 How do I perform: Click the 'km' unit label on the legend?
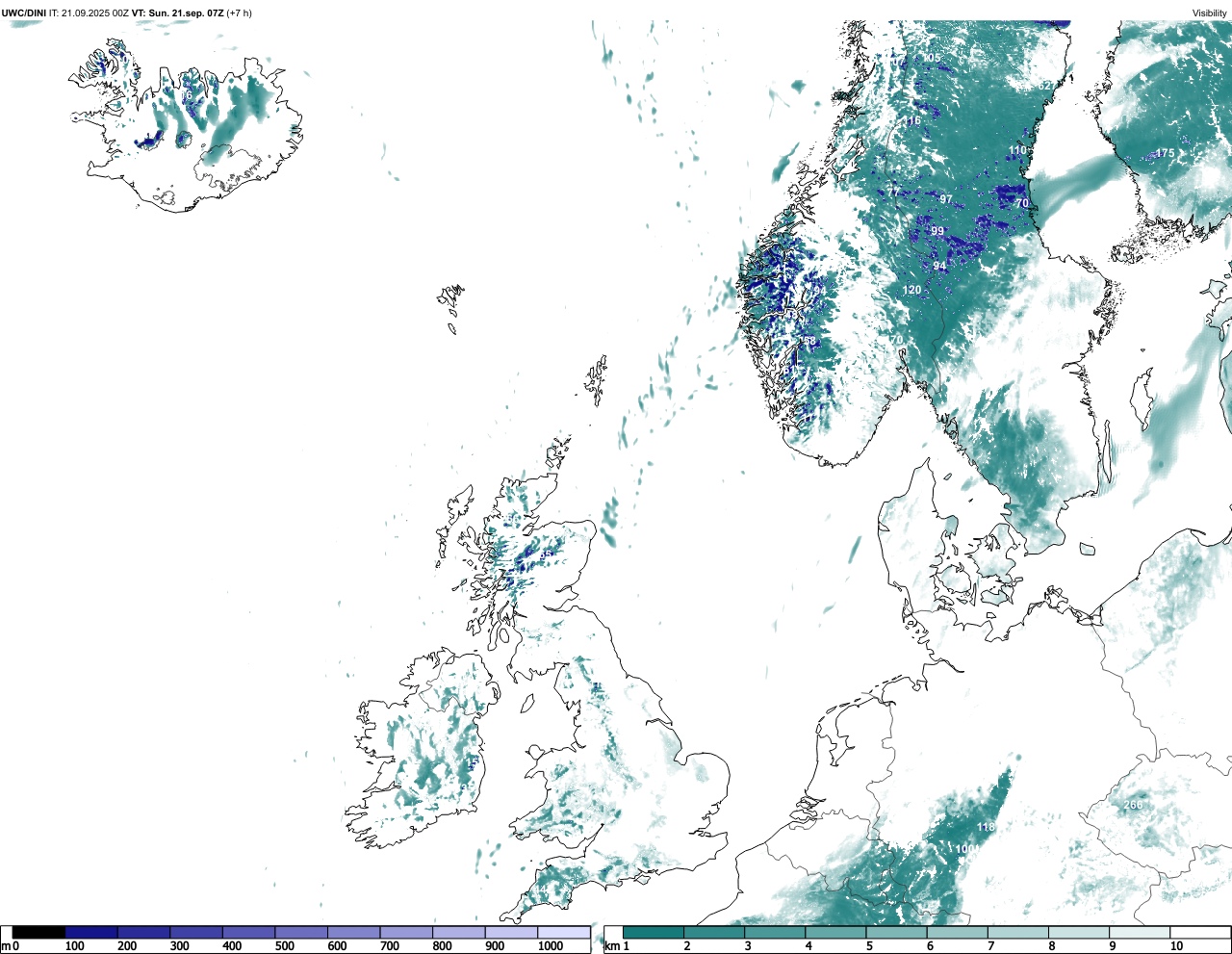pos(611,946)
